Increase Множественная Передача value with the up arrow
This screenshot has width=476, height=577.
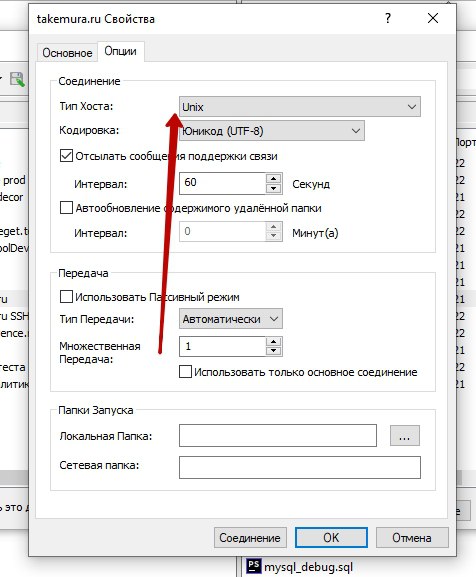[x=273, y=341]
